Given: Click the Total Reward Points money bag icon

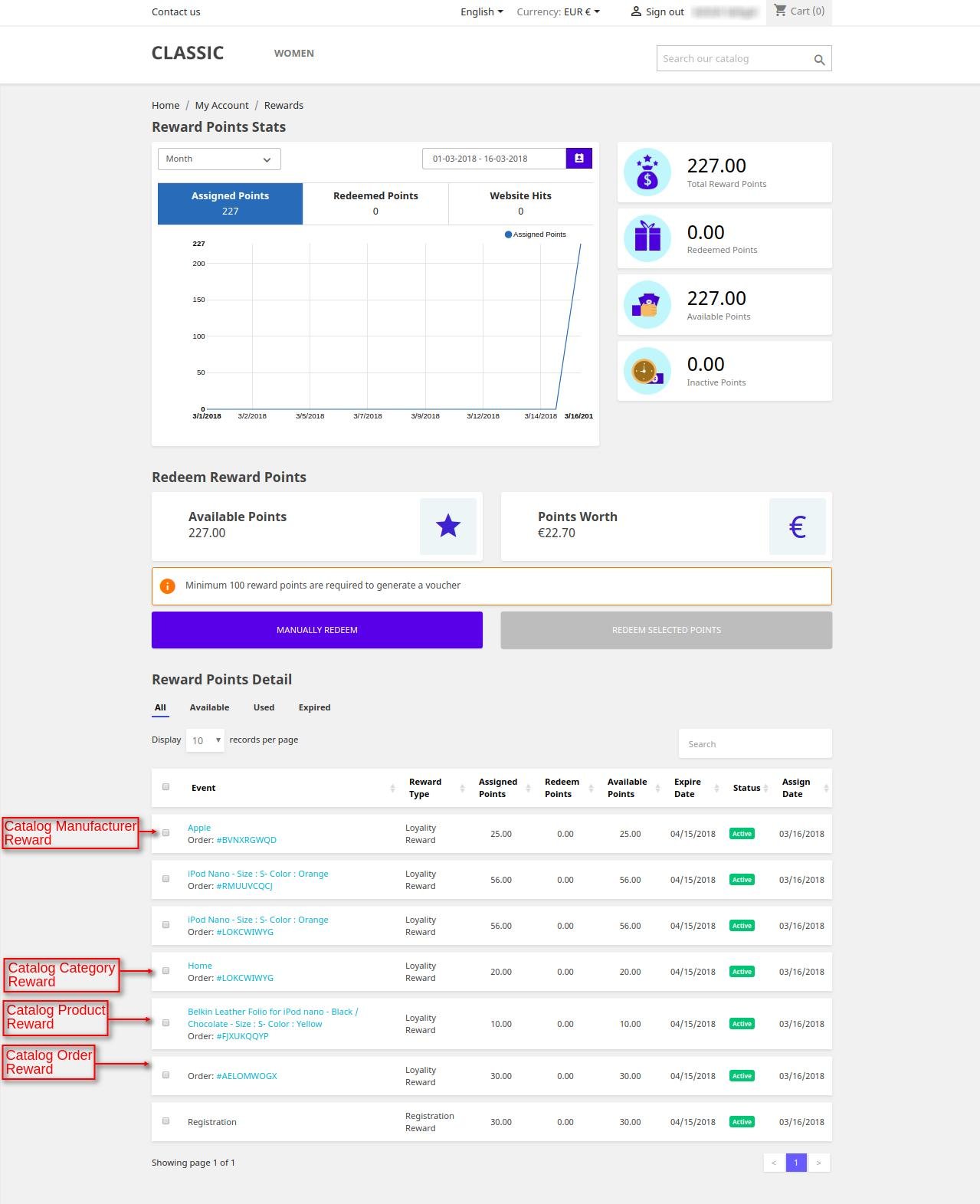Looking at the screenshot, I should [x=647, y=172].
